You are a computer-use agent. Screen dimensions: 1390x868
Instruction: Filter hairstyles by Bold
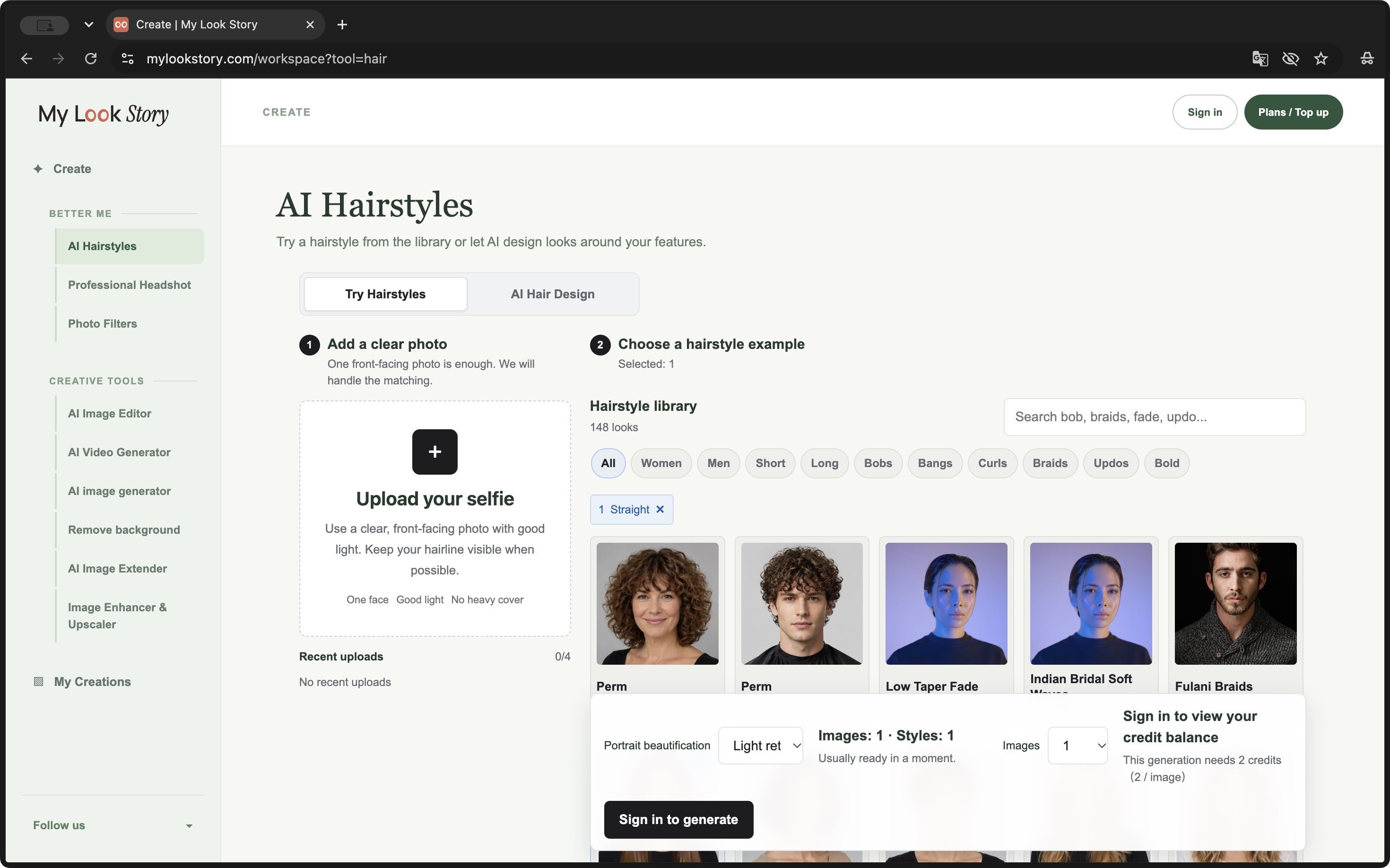[x=1167, y=463]
